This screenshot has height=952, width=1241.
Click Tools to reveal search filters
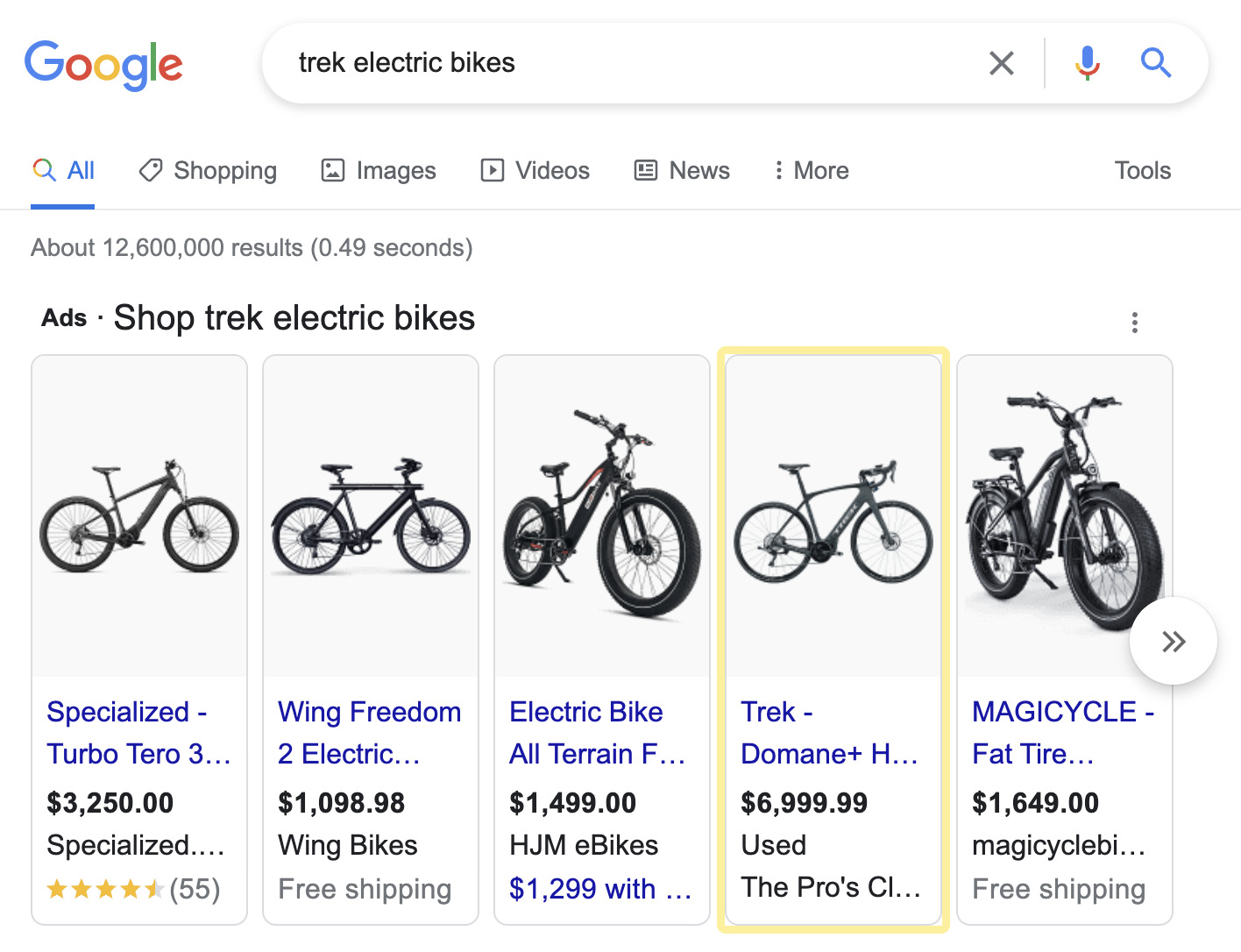coord(1142,170)
